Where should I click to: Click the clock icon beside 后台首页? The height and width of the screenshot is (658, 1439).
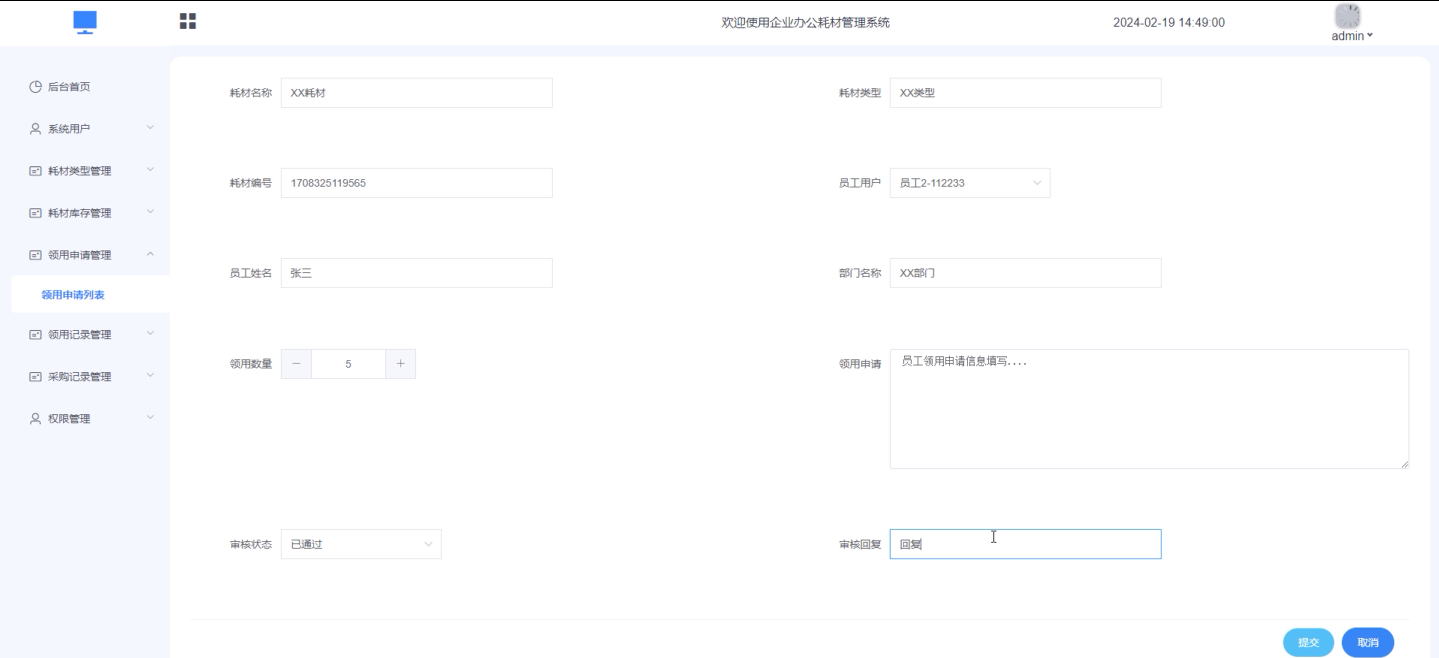tap(36, 87)
